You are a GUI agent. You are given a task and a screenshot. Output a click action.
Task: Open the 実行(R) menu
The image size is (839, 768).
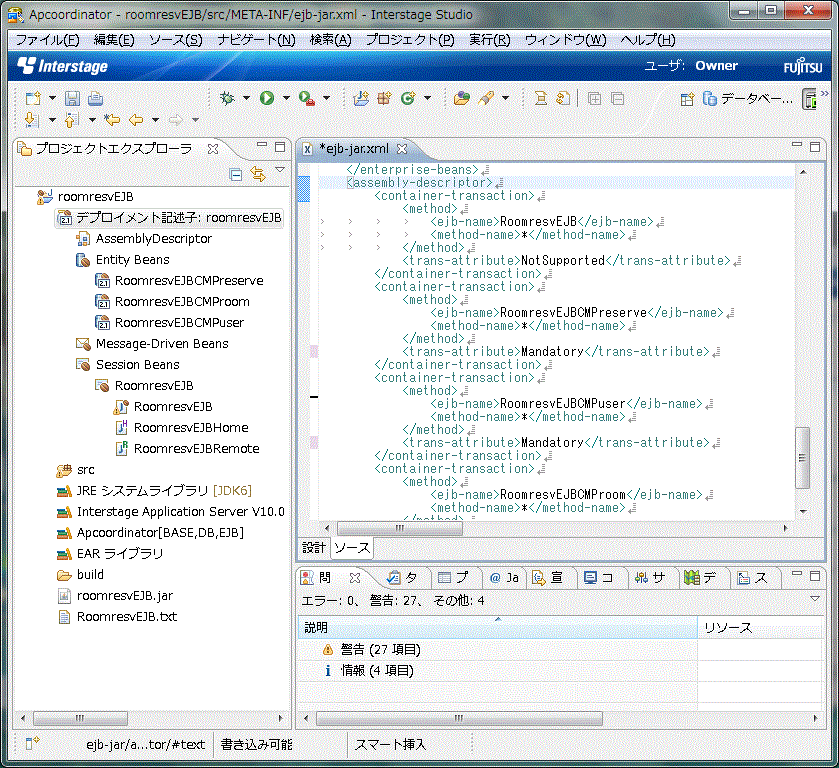[490, 40]
